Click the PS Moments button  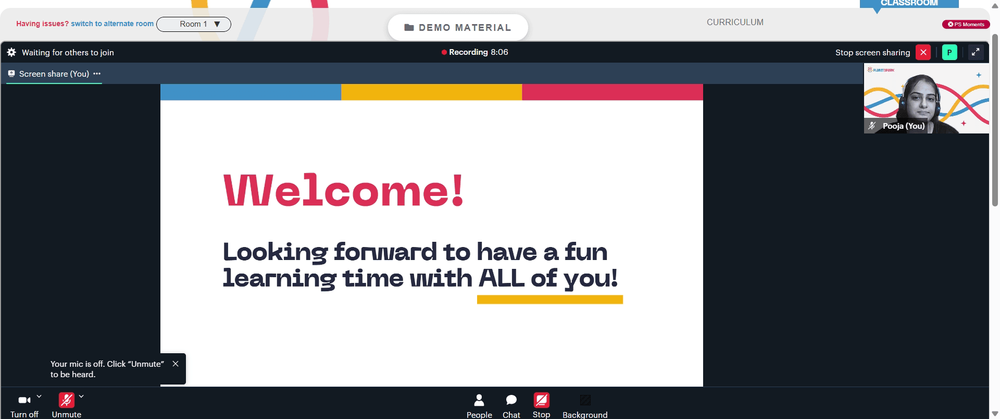pyautogui.click(x=966, y=24)
